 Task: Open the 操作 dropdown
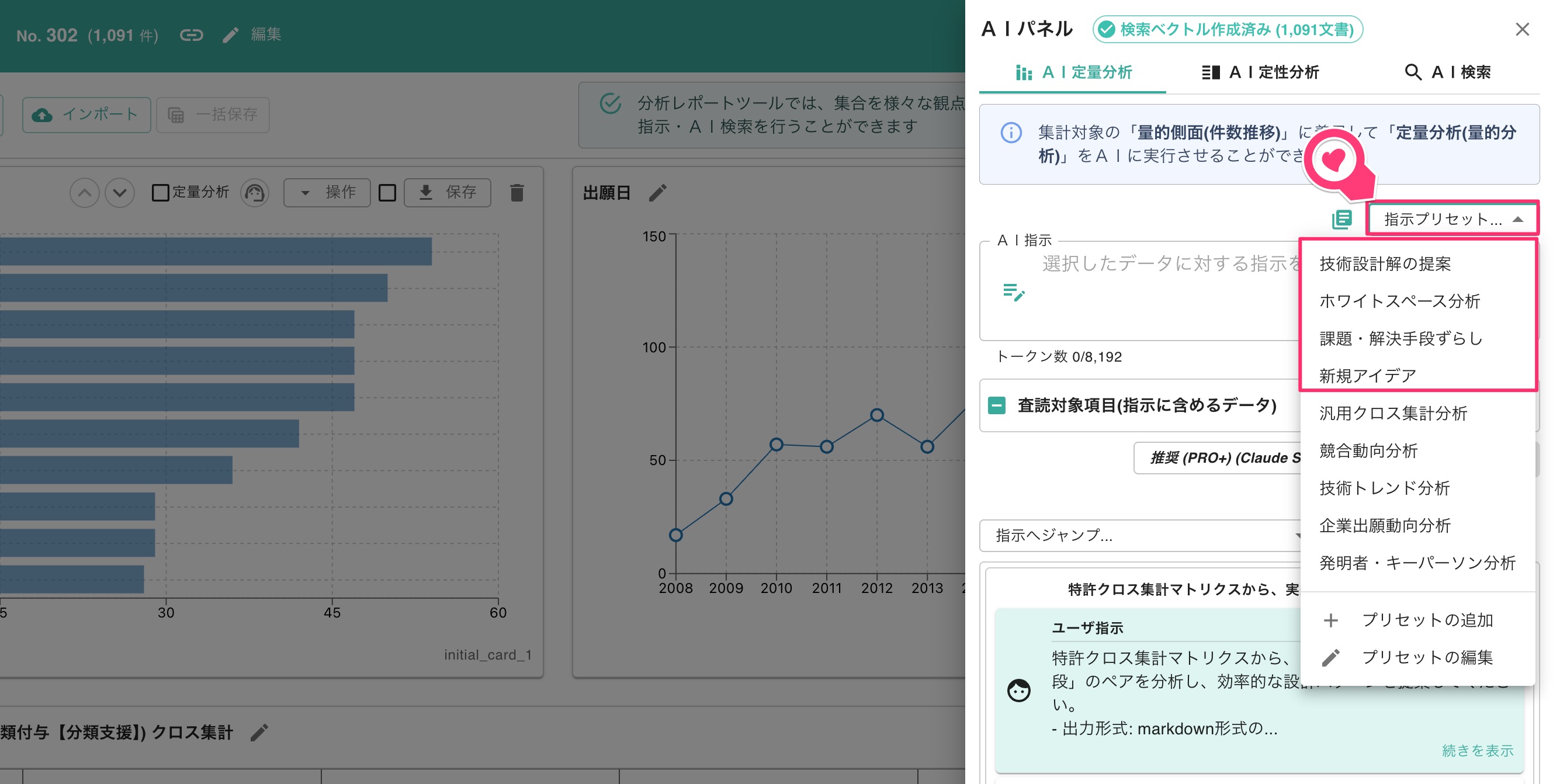tap(327, 193)
